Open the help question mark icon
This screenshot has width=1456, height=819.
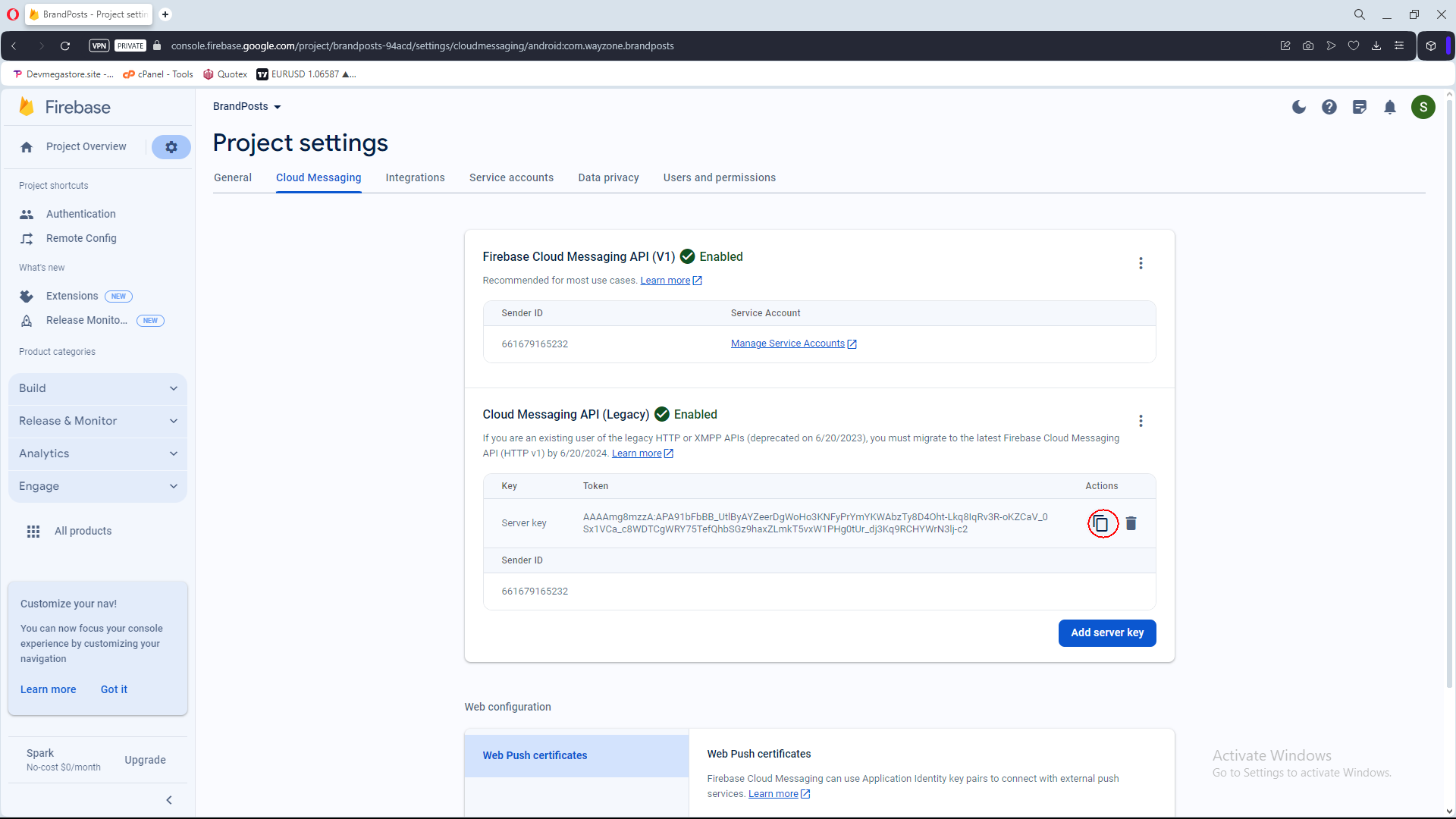[x=1329, y=107]
